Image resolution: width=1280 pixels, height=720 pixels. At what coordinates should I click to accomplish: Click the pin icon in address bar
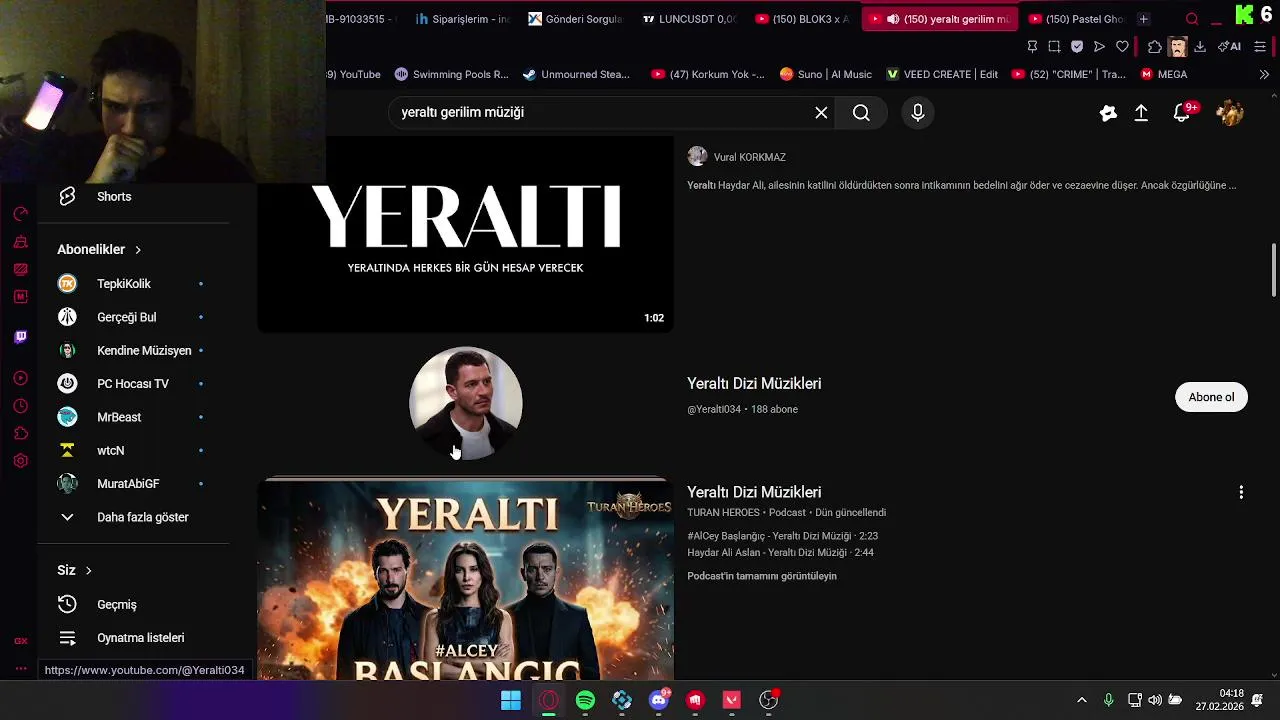(x=1032, y=47)
